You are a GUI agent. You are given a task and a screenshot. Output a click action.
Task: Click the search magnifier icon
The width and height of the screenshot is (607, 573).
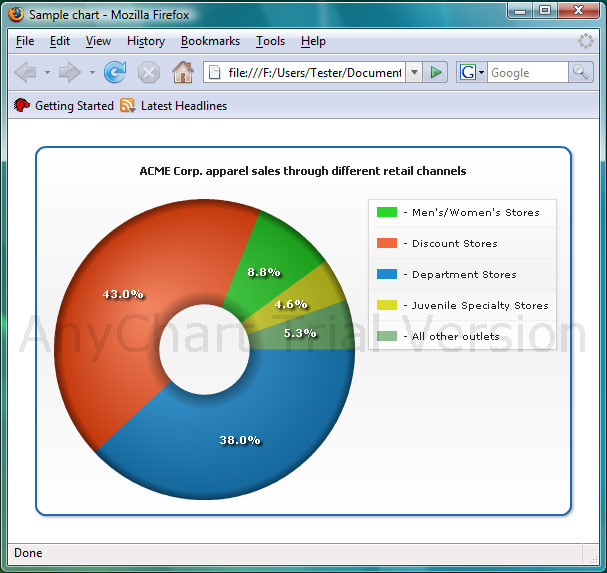tap(580, 72)
